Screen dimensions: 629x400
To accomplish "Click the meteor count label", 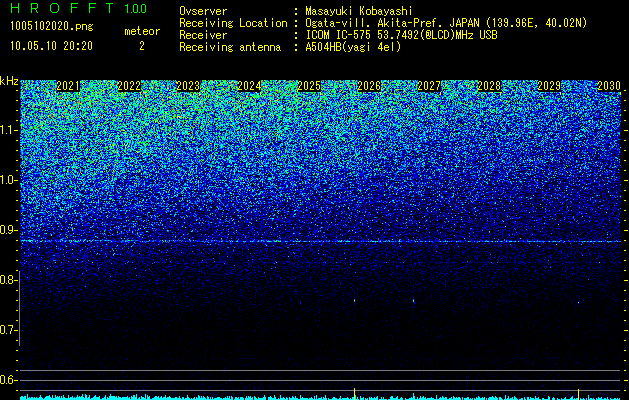I will 142,31.
